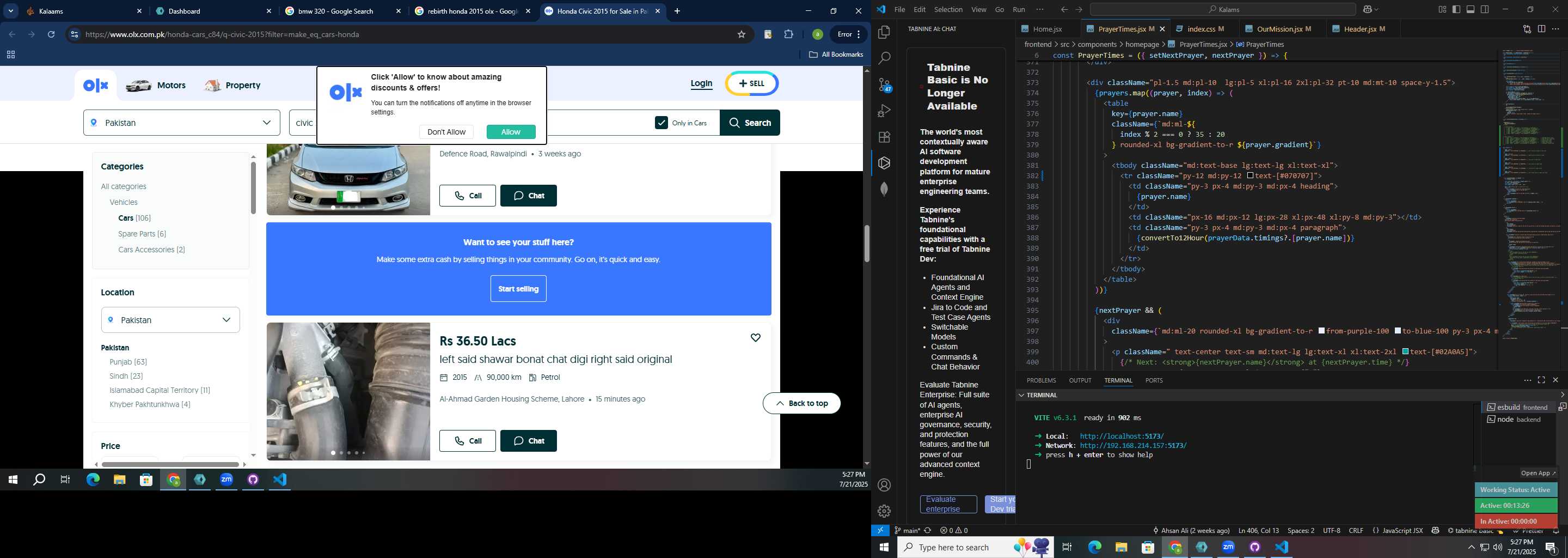This screenshot has width=1568, height=558.
Task: Click the from-purple-100 color swatch
Action: coord(1322,331)
